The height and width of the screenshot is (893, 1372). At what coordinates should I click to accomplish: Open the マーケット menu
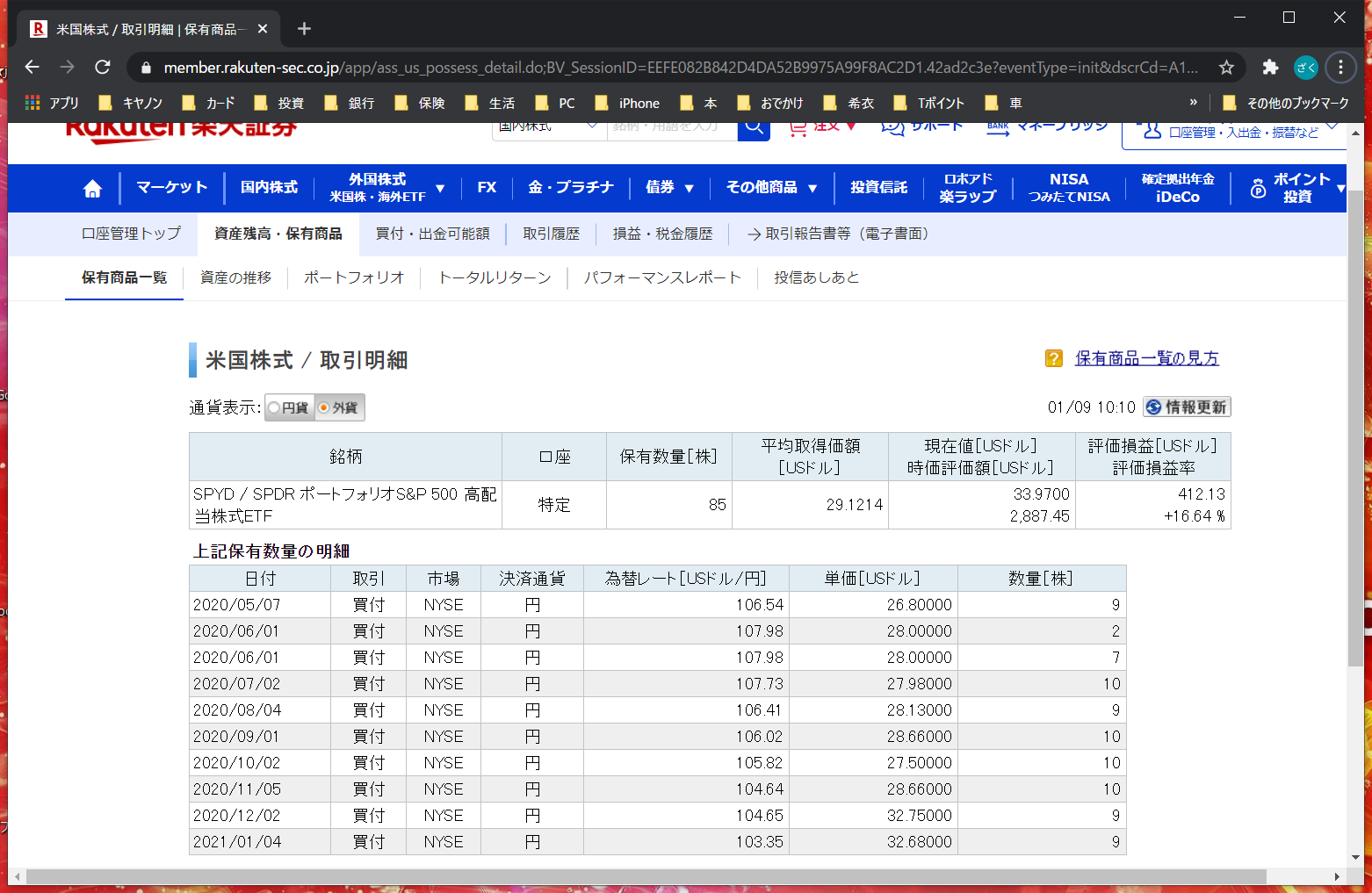[x=172, y=188]
